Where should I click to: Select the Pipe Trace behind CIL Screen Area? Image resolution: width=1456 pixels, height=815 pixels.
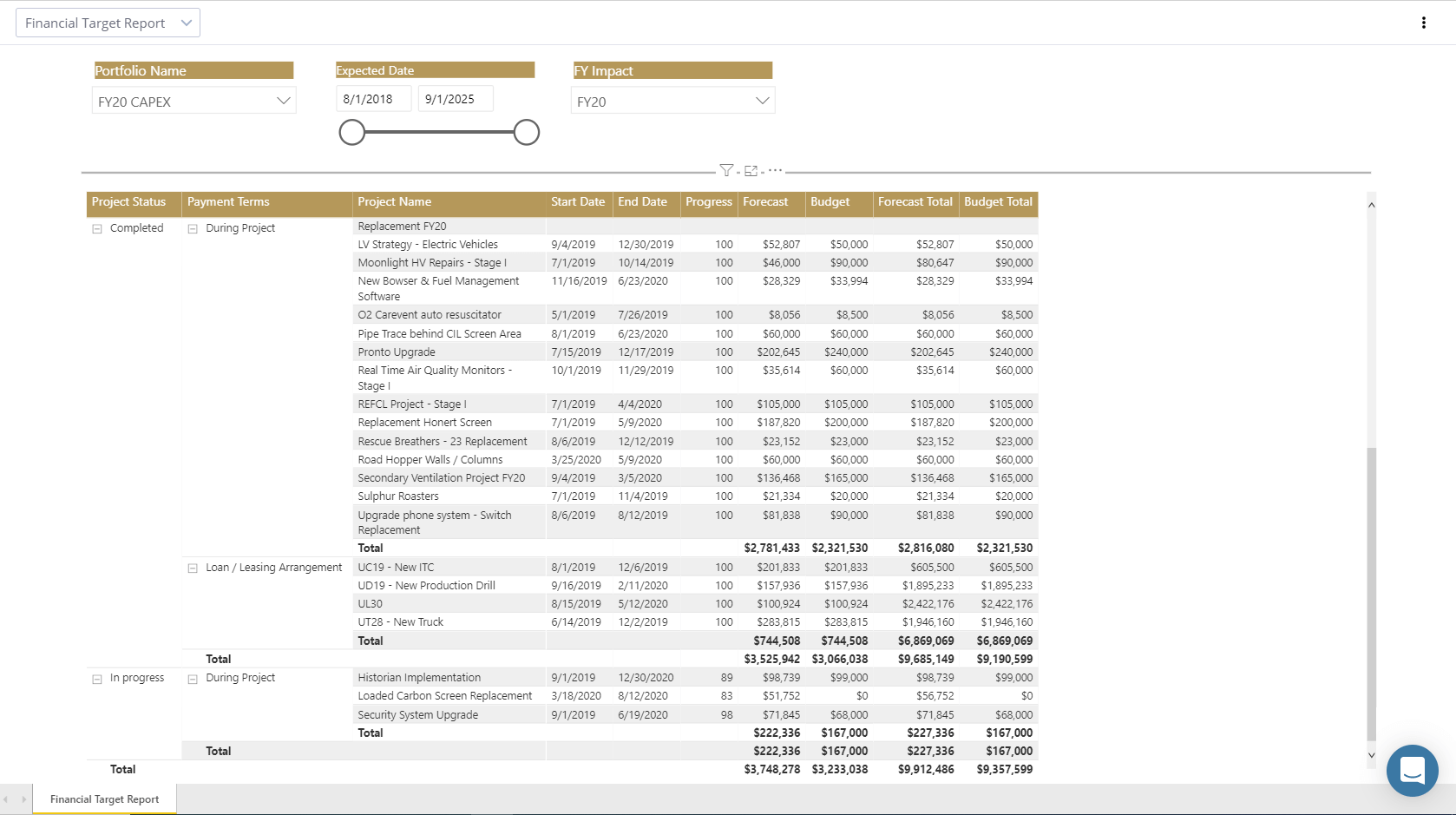tap(439, 334)
